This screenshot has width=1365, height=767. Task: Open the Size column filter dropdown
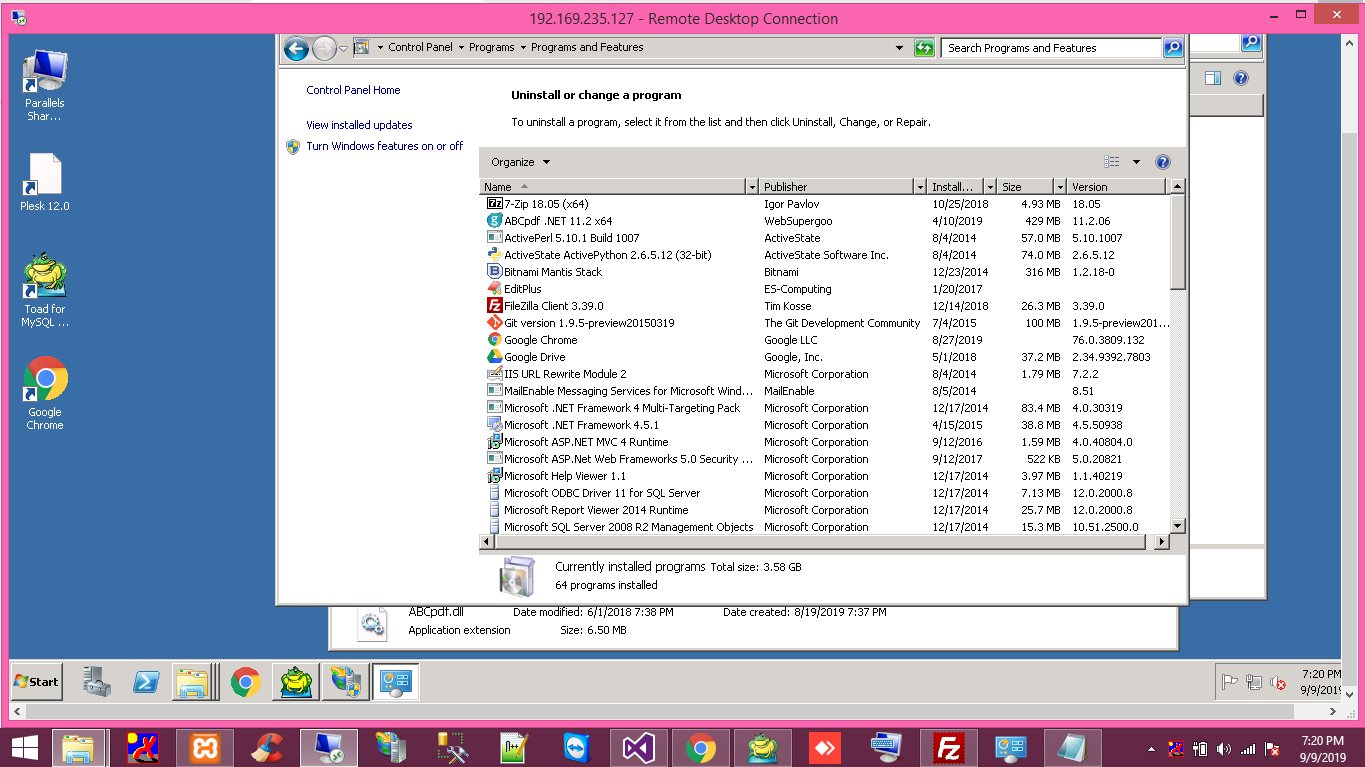[x=1060, y=187]
